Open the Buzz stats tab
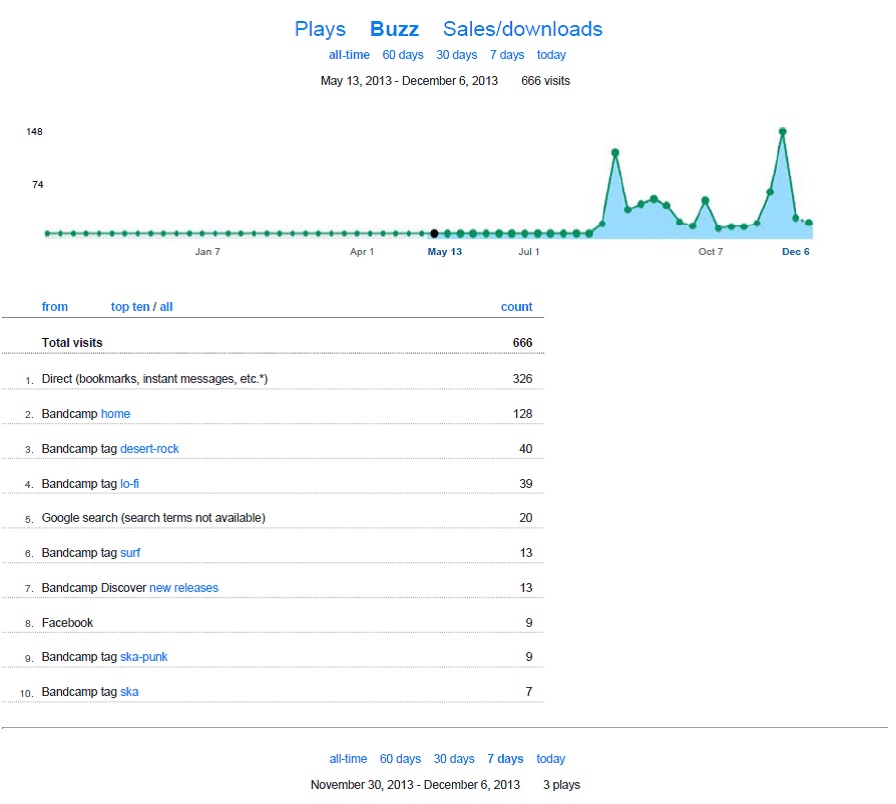The height and width of the screenshot is (804, 896). point(394,29)
